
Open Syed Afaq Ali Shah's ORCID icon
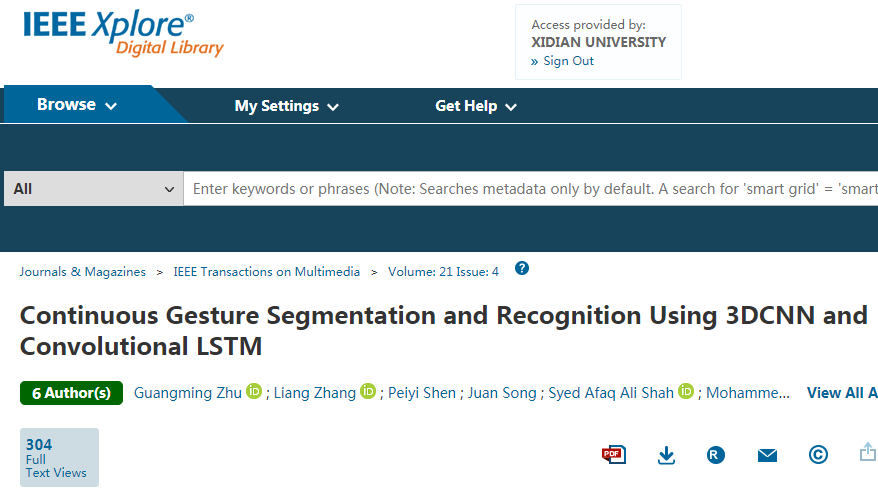point(686,392)
